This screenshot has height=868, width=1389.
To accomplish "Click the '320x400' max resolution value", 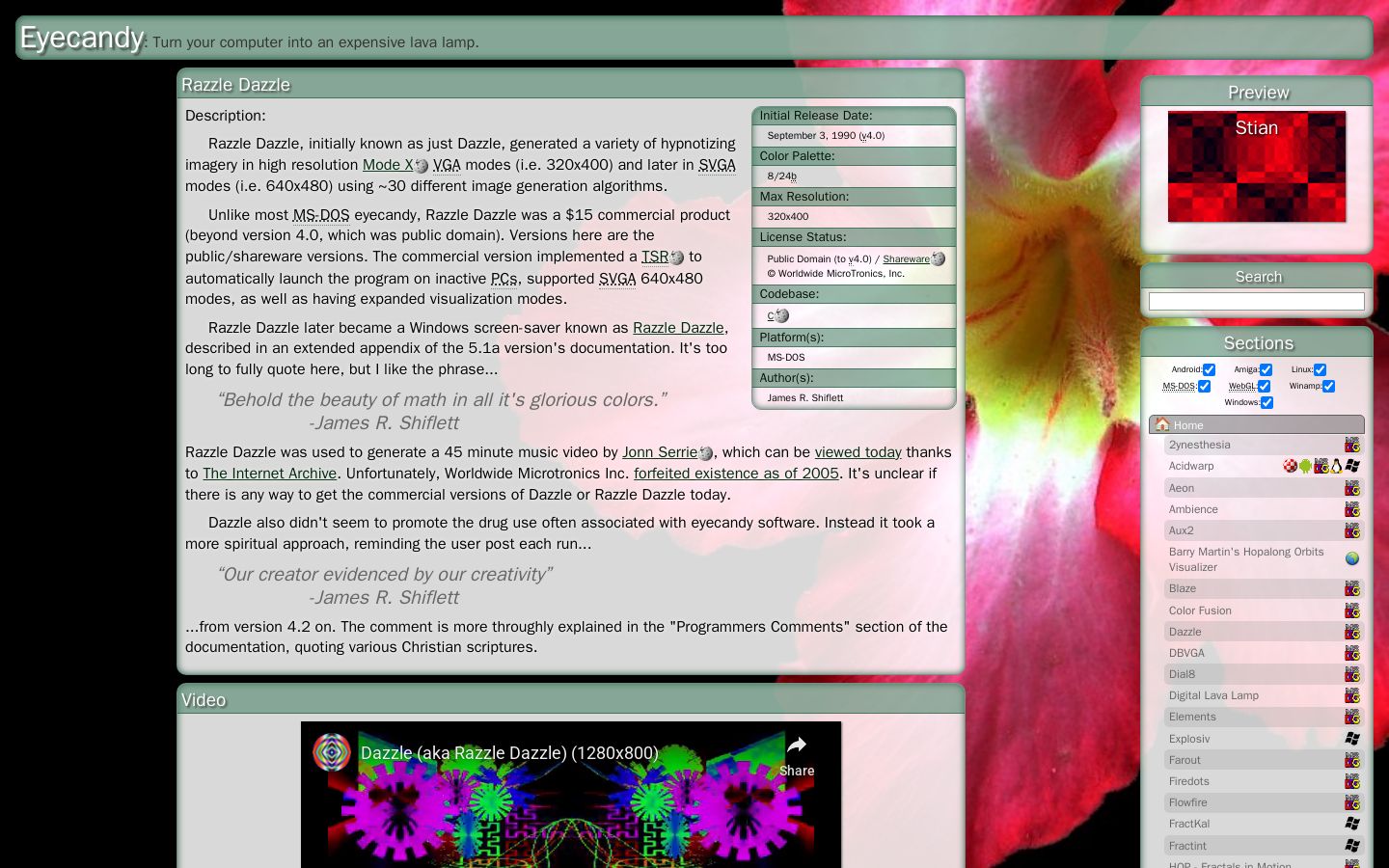I will 788,217.
